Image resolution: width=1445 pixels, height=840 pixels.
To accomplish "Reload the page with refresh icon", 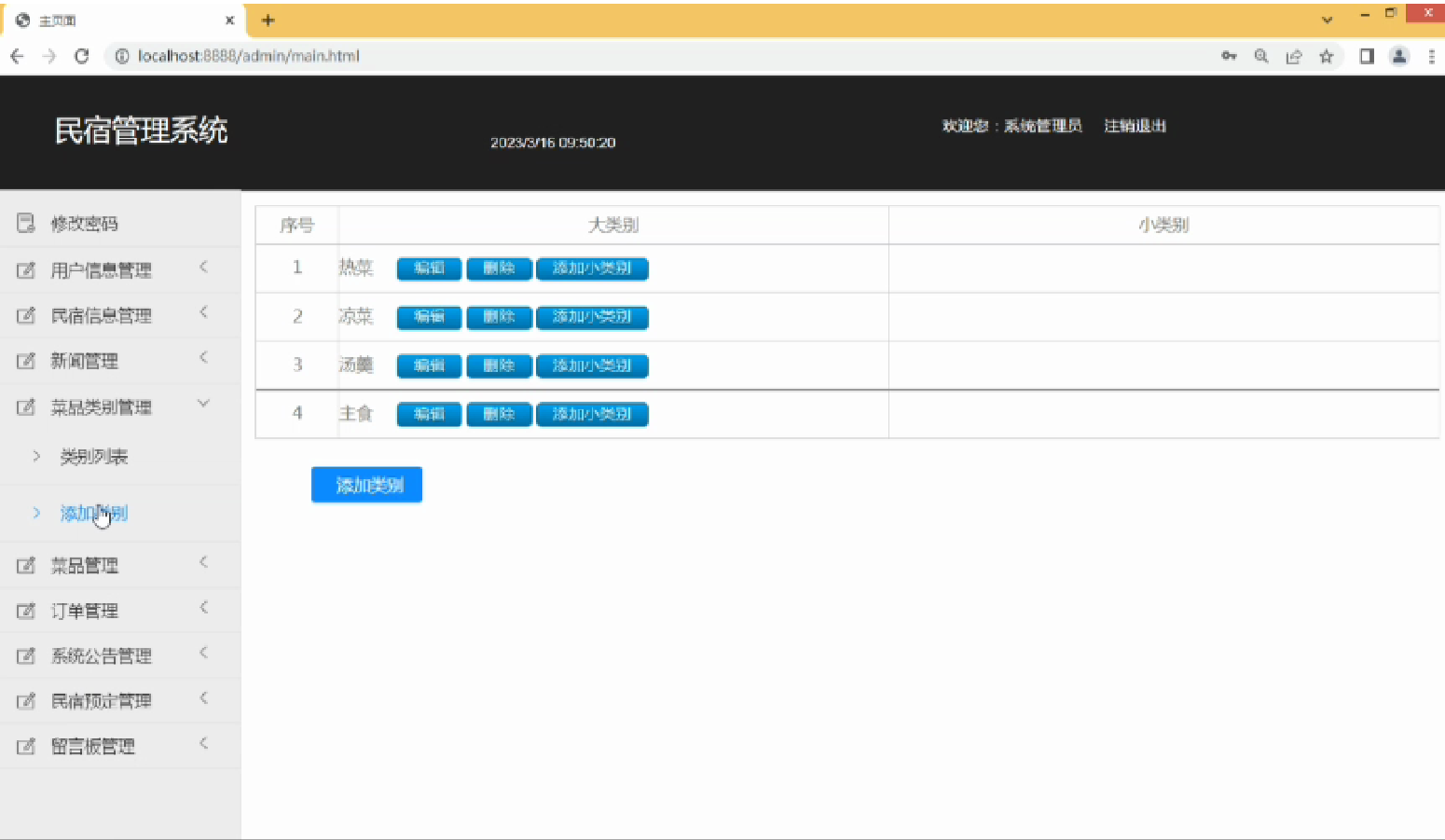I will 82,56.
